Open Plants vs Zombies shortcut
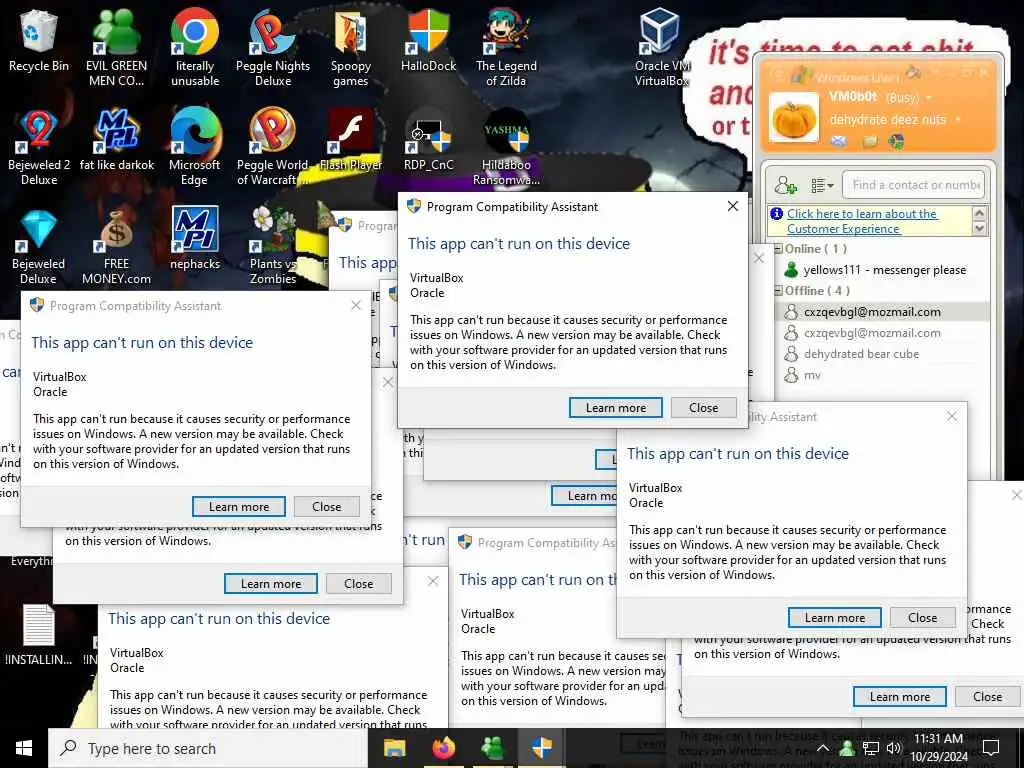 pyautogui.click(x=273, y=247)
